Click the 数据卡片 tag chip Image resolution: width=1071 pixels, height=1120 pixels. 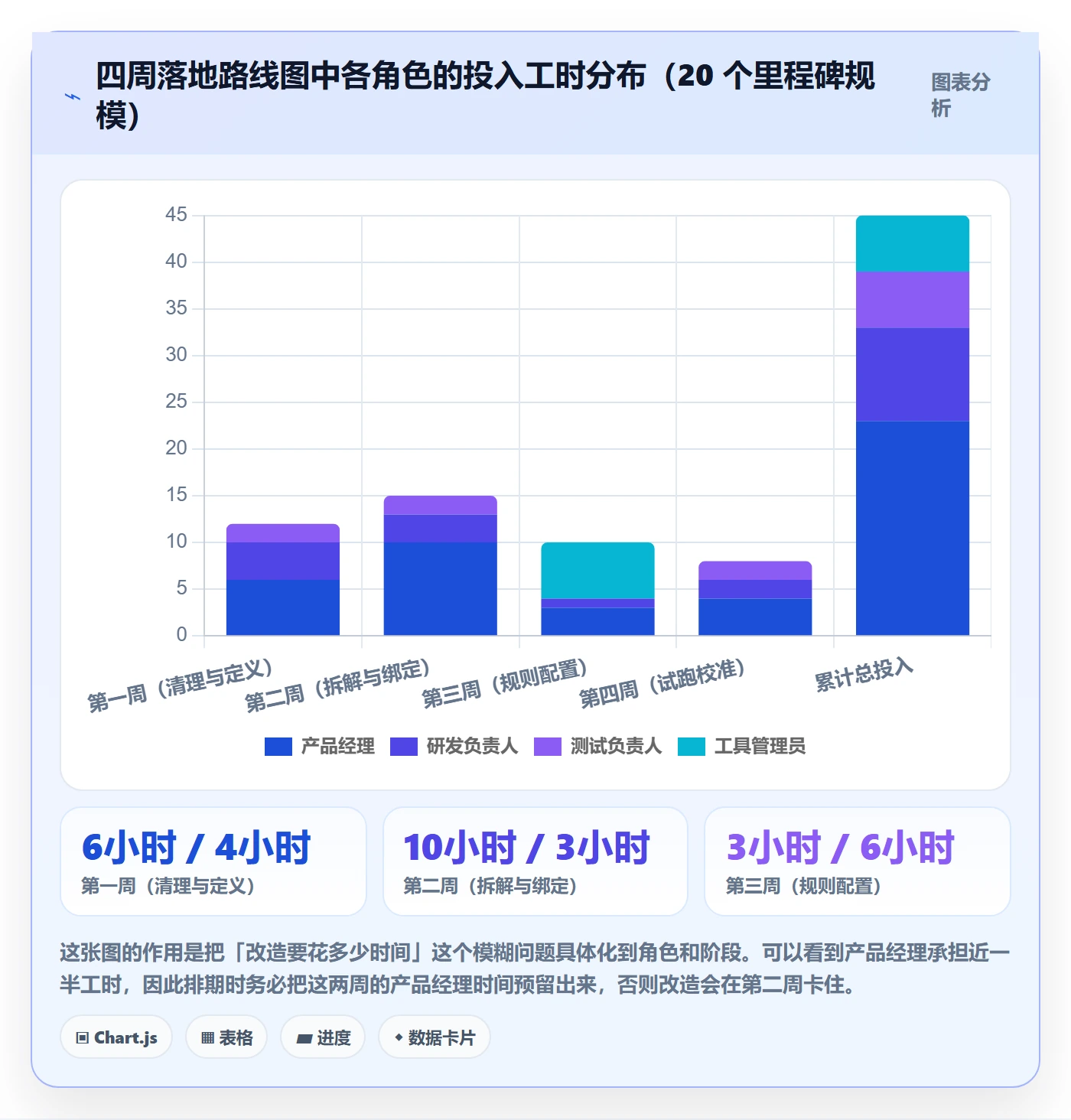click(x=435, y=1037)
